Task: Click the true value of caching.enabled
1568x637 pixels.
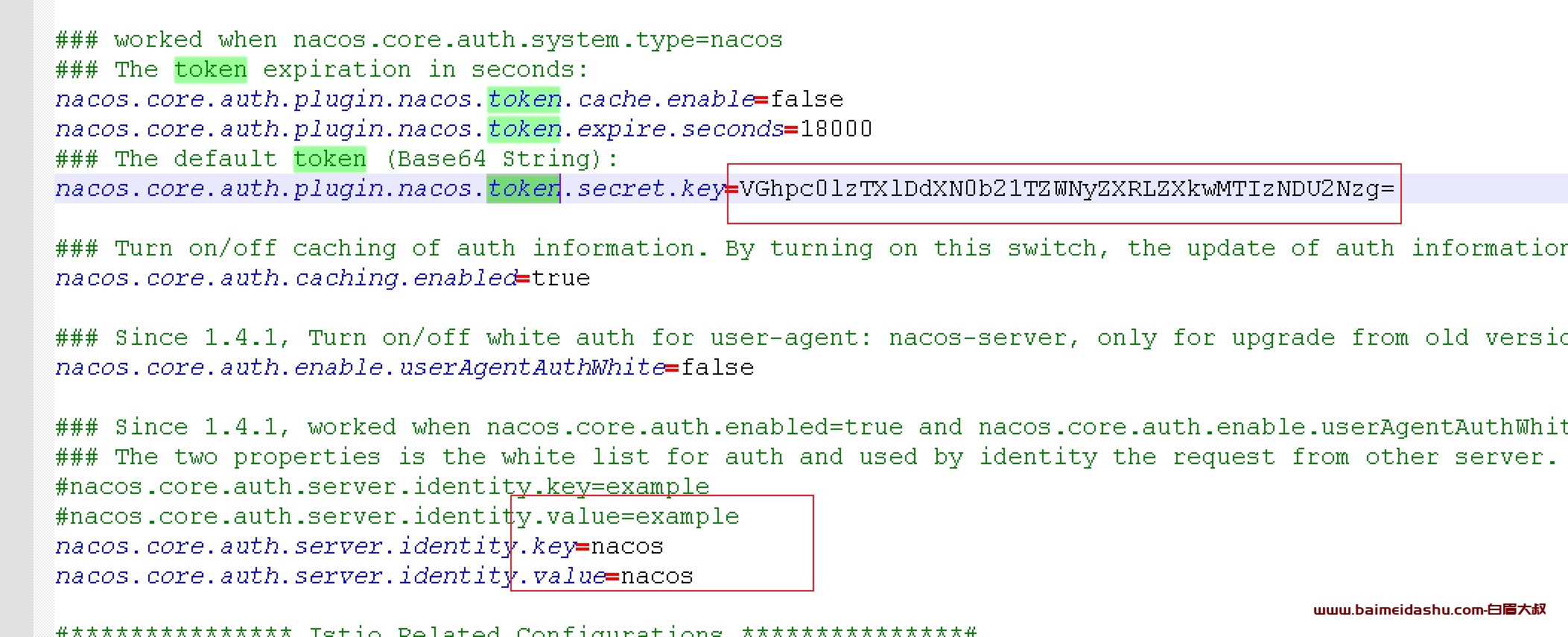Action: 560,279
